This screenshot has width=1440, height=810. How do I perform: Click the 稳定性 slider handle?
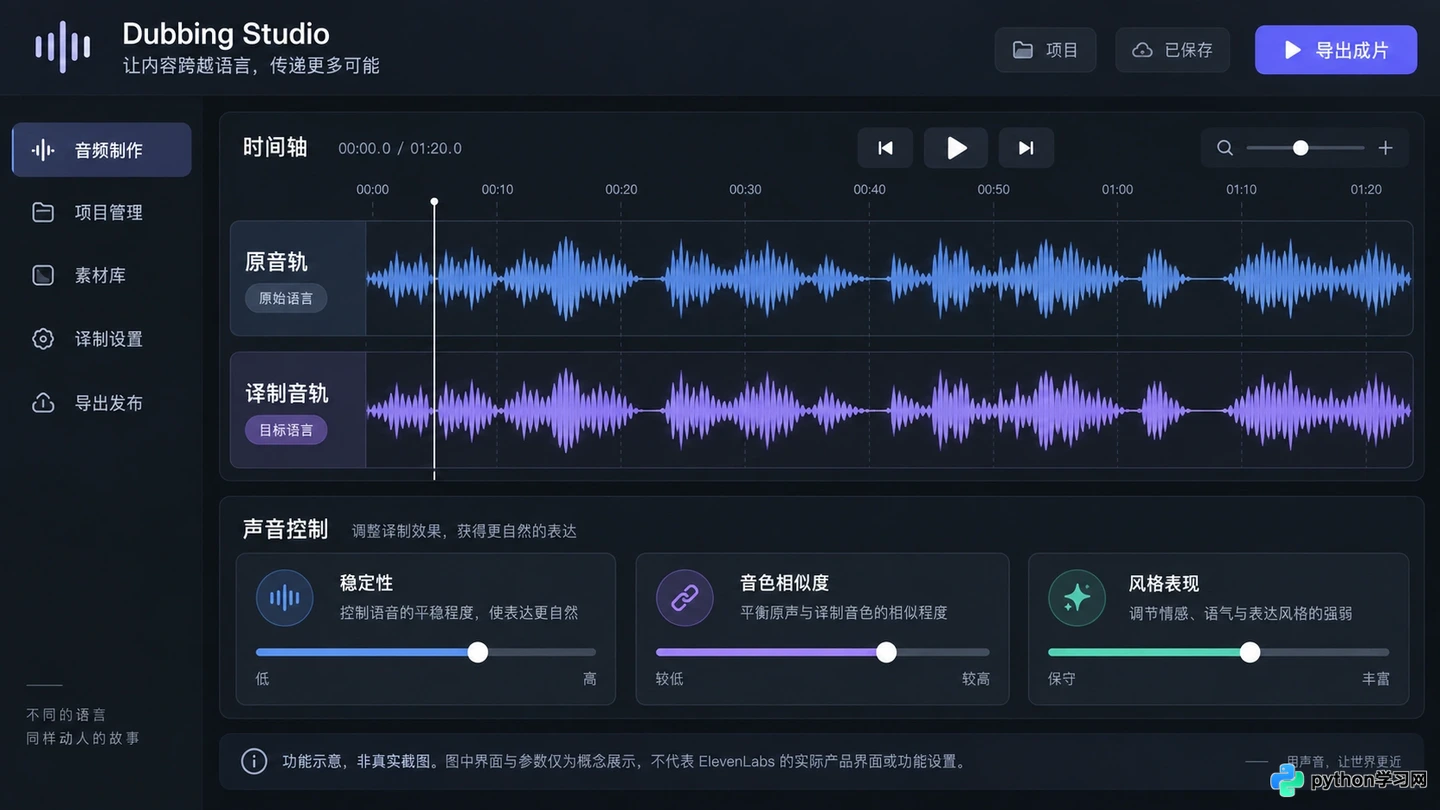pos(478,652)
